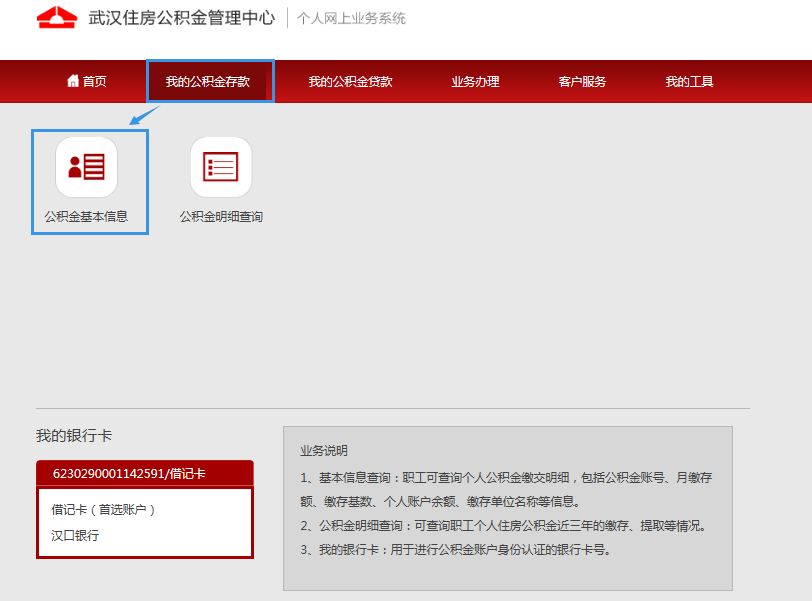Switch to the 客户服务 menu item

point(582,82)
